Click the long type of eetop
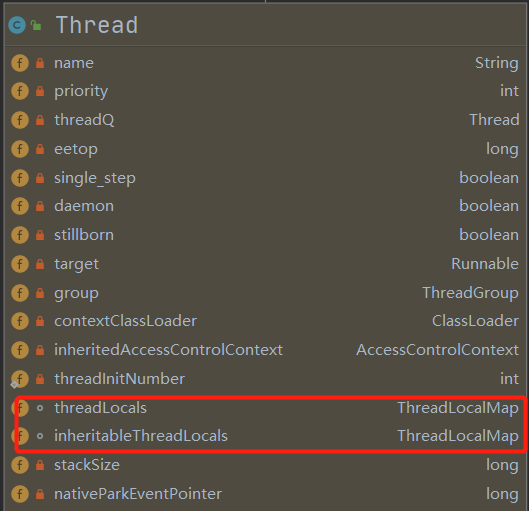 [502, 149]
